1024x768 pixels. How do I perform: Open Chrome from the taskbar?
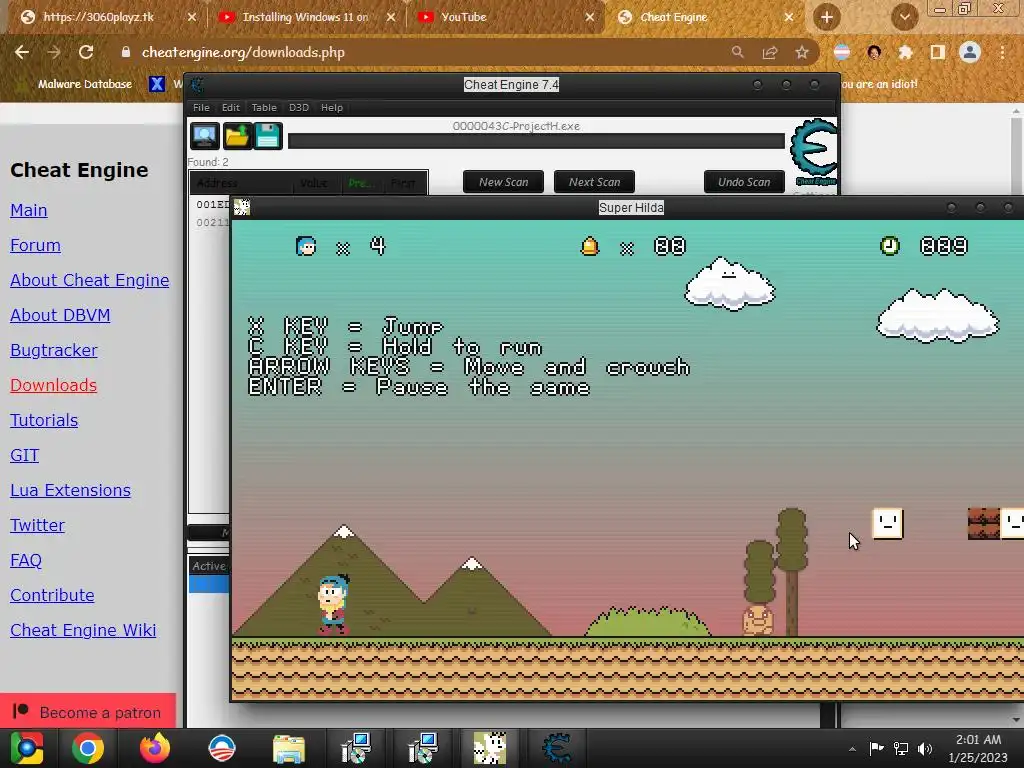88,748
